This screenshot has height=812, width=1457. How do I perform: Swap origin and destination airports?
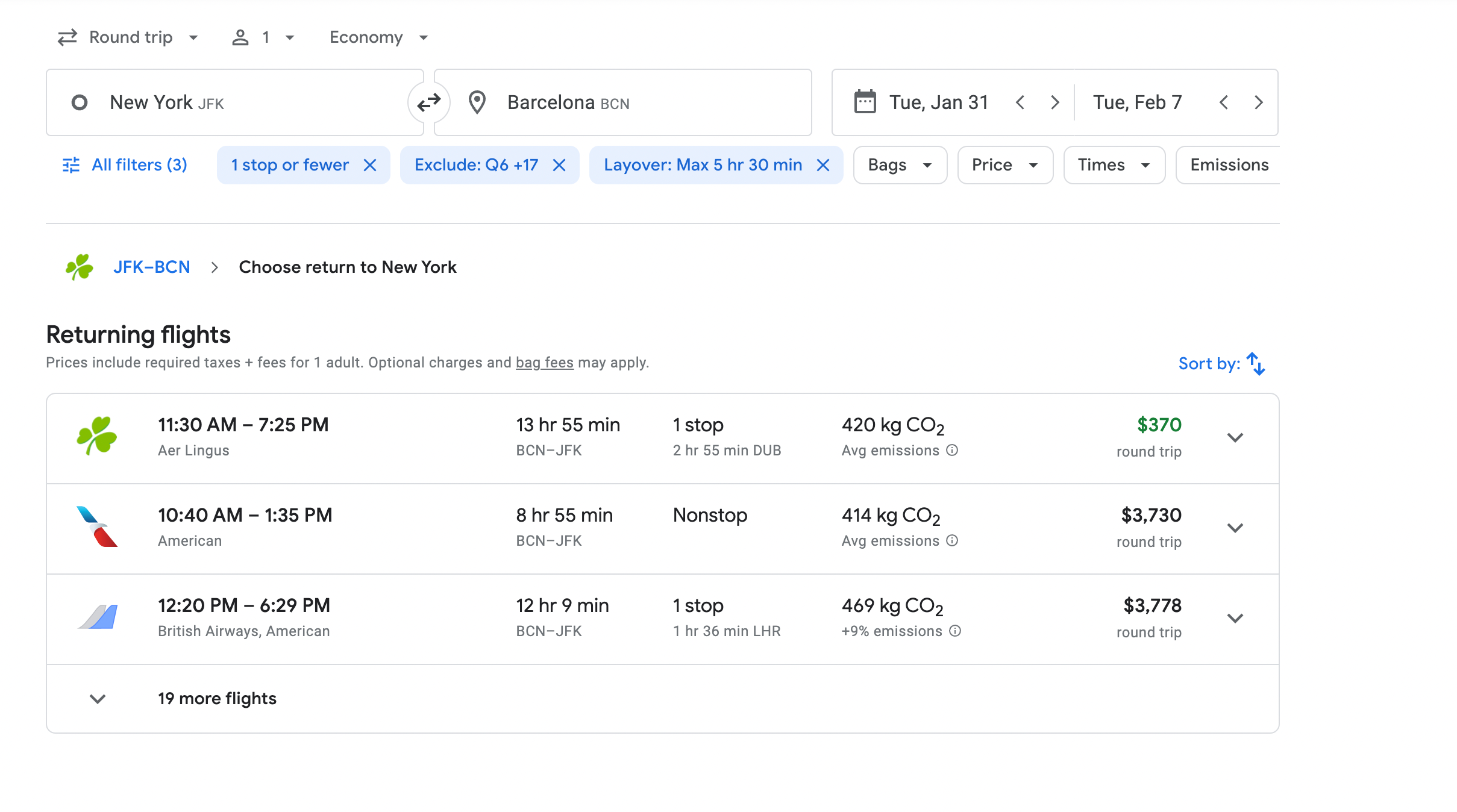[428, 102]
